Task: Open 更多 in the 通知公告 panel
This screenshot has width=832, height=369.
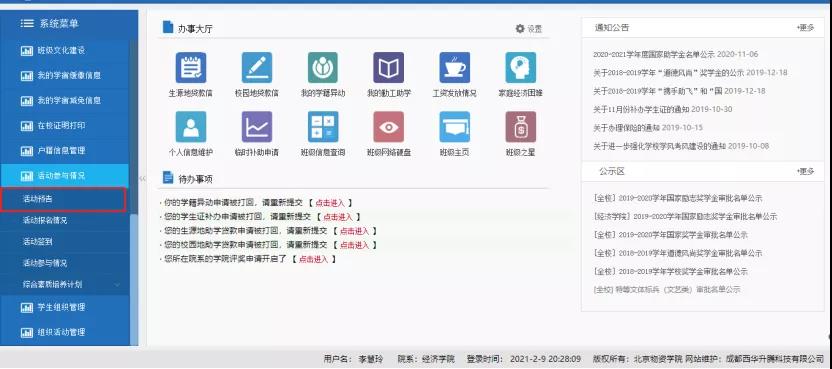Action: coord(805,28)
